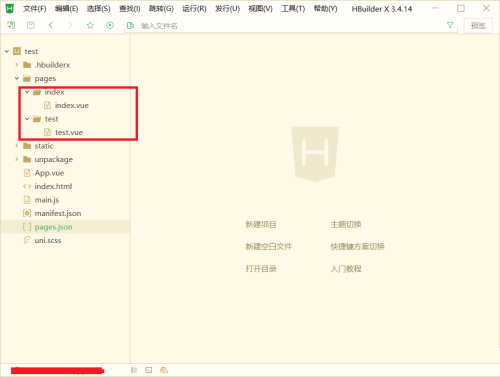Expand the static folder chevron

(17, 146)
